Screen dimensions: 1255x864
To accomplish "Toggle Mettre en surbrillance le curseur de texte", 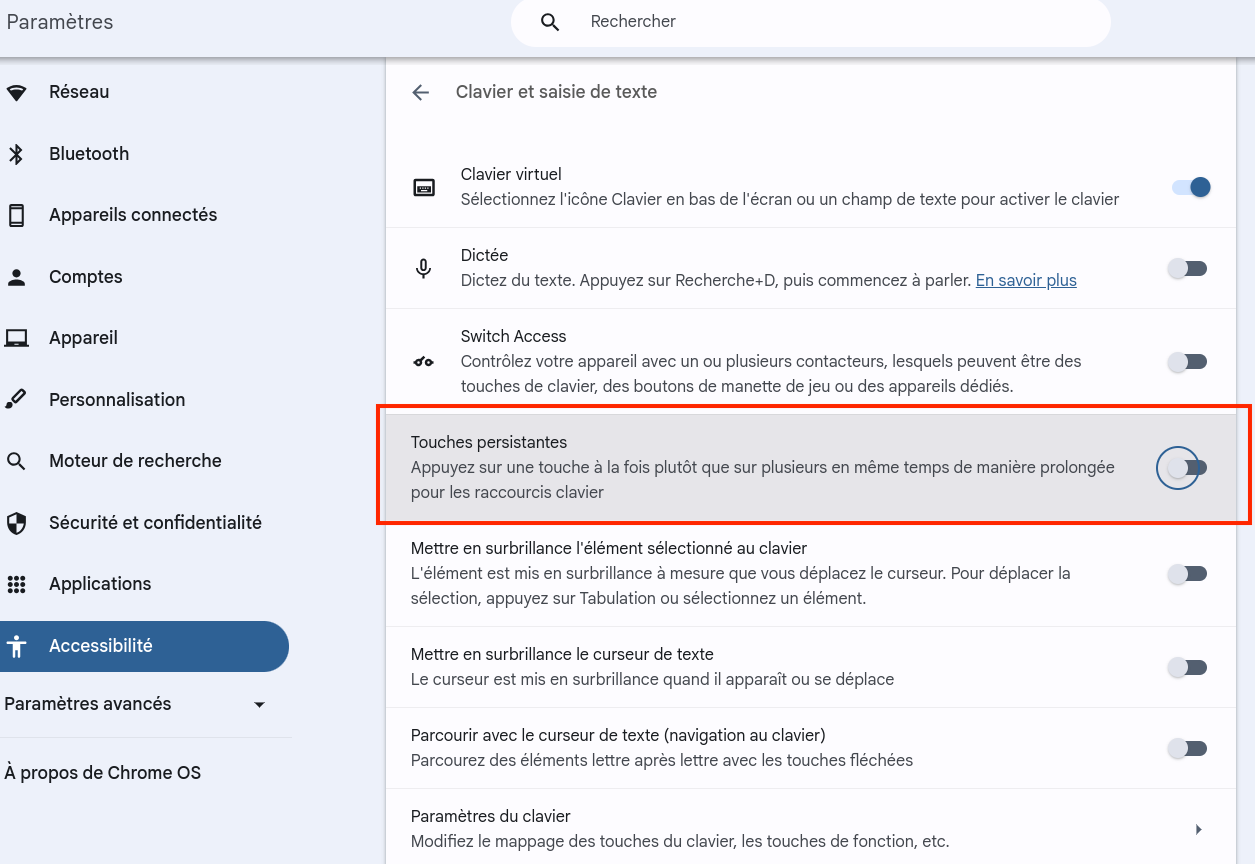I will 1187,667.
